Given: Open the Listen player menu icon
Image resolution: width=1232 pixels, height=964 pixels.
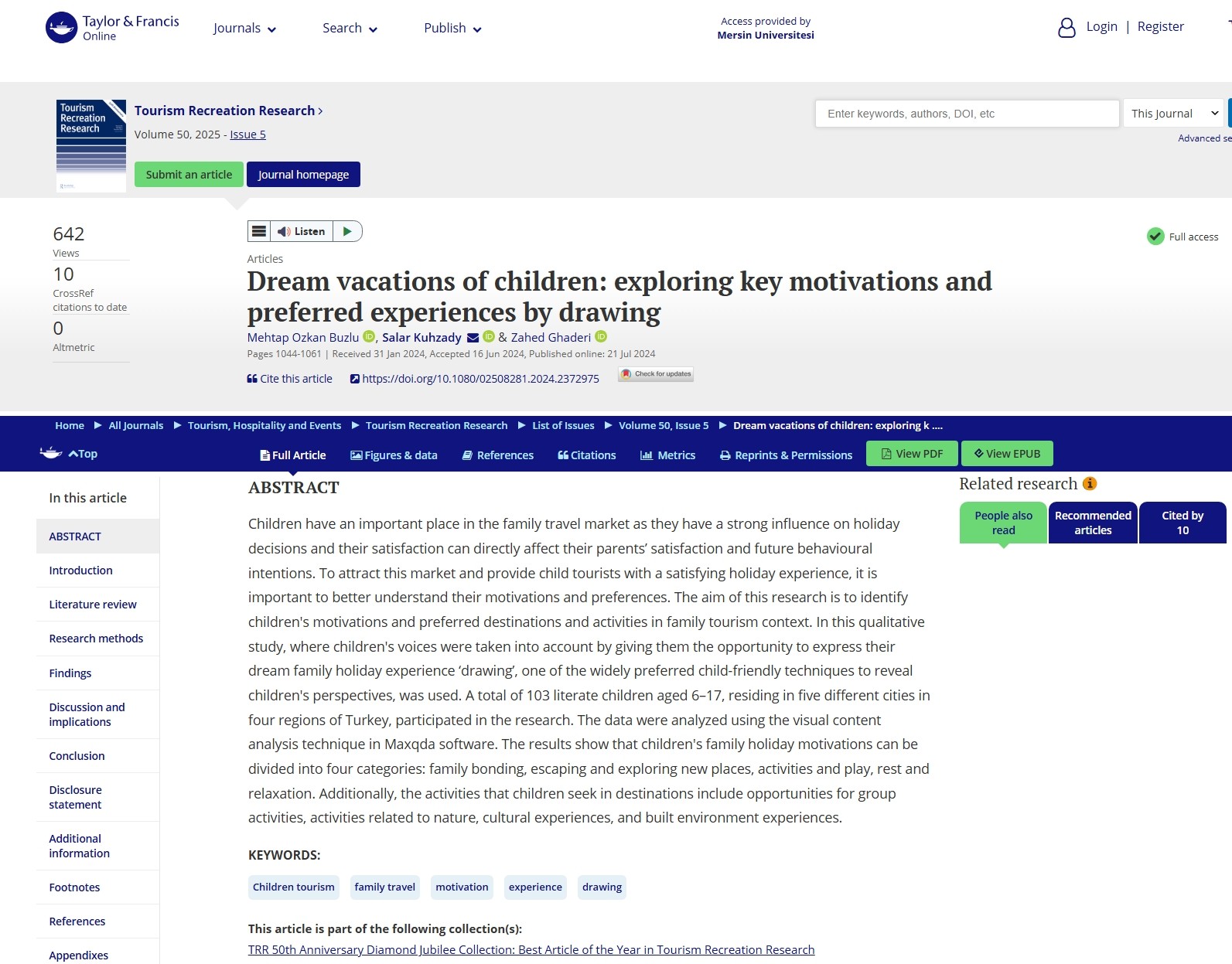Looking at the screenshot, I should [259, 231].
